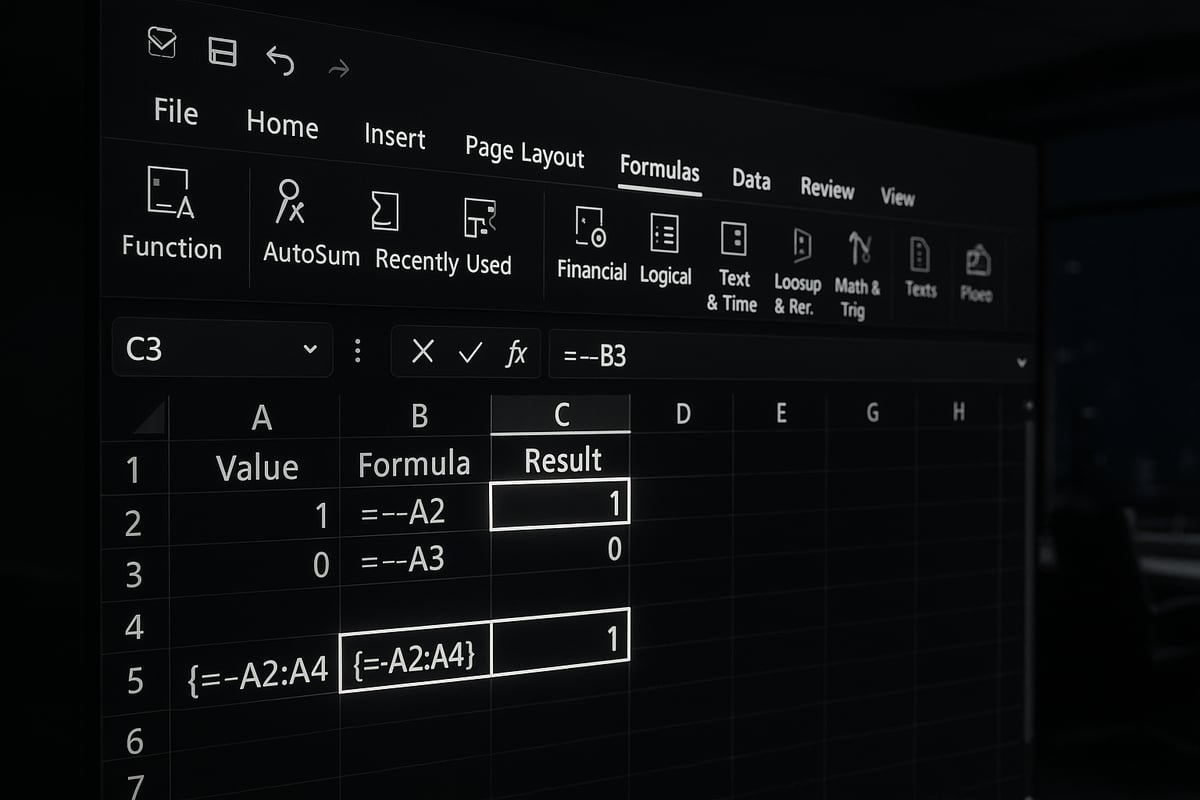1200x800 pixels.
Task: Click the Save icon in title bar
Action: 221,51
